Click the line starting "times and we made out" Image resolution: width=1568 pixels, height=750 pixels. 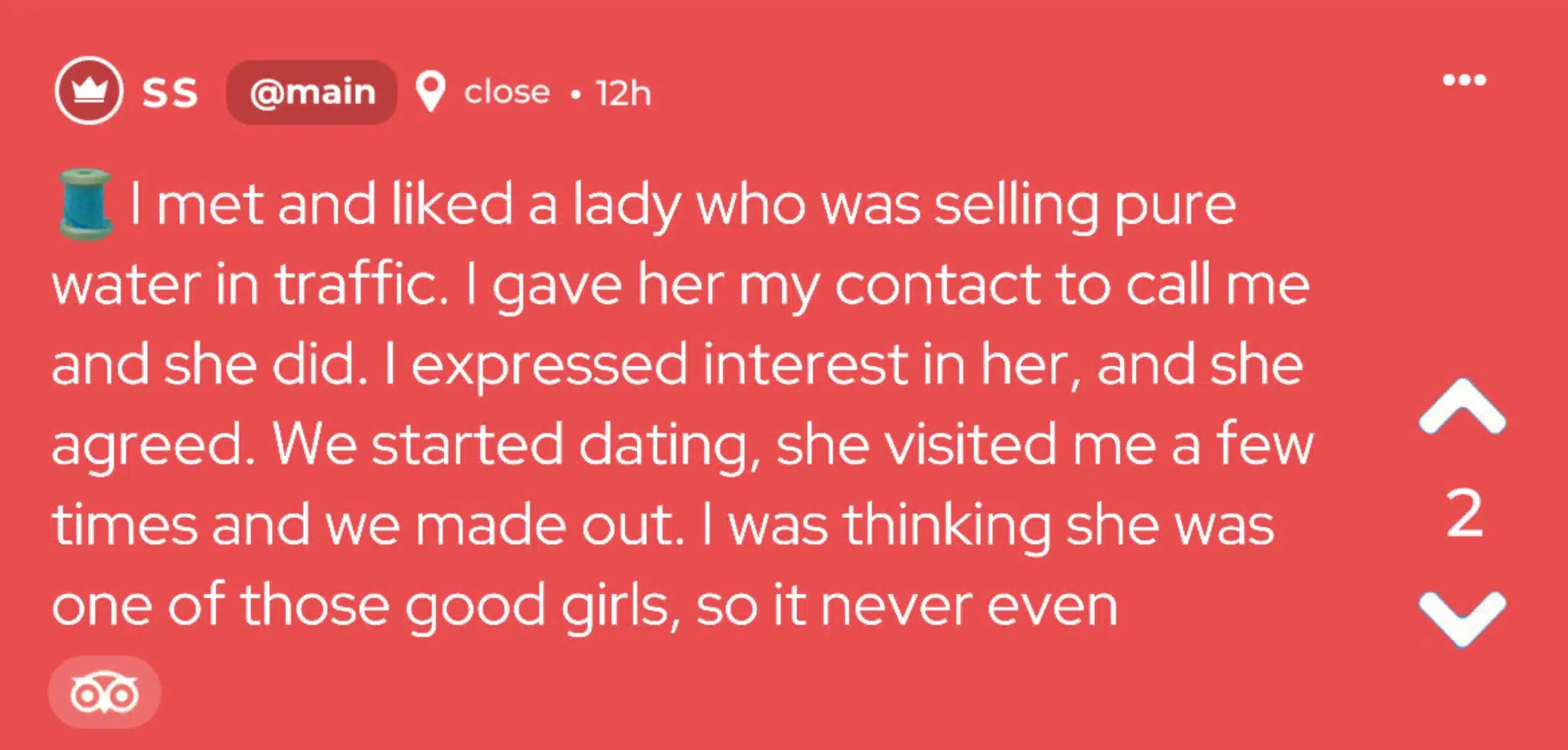pyautogui.click(x=662, y=525)
